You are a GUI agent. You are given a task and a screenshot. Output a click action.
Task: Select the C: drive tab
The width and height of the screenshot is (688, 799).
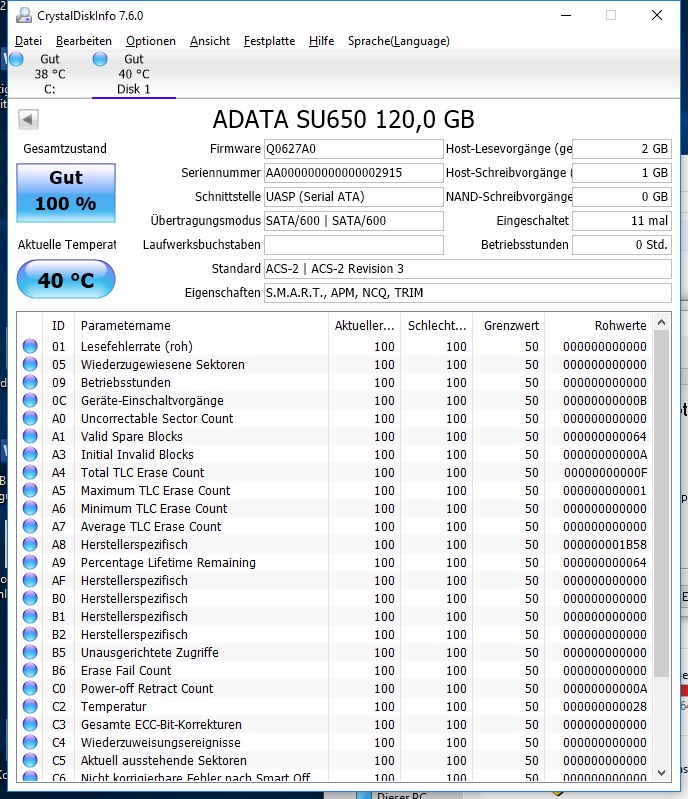click(49, 74)
